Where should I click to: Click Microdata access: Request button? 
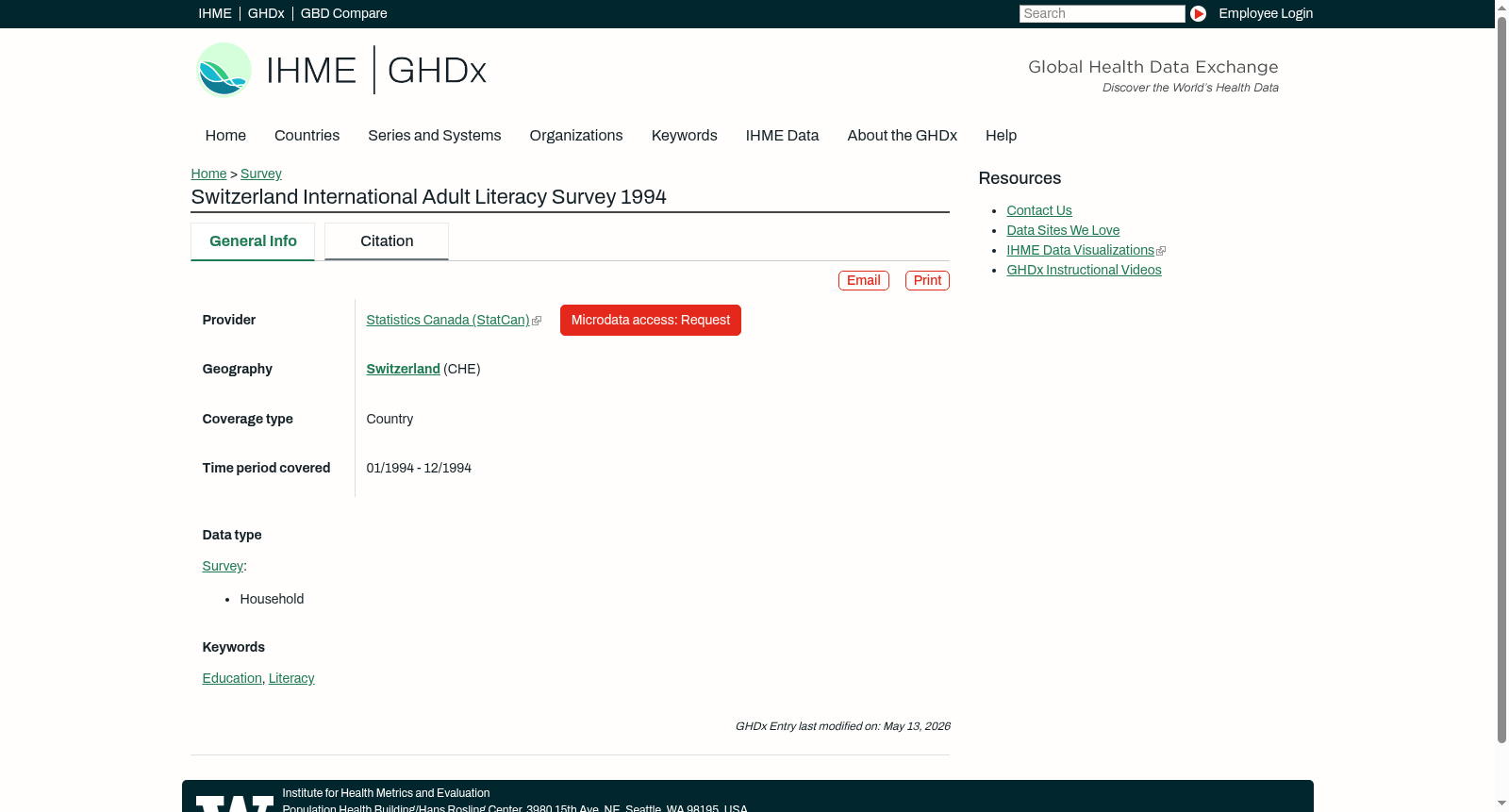point(651,320)
